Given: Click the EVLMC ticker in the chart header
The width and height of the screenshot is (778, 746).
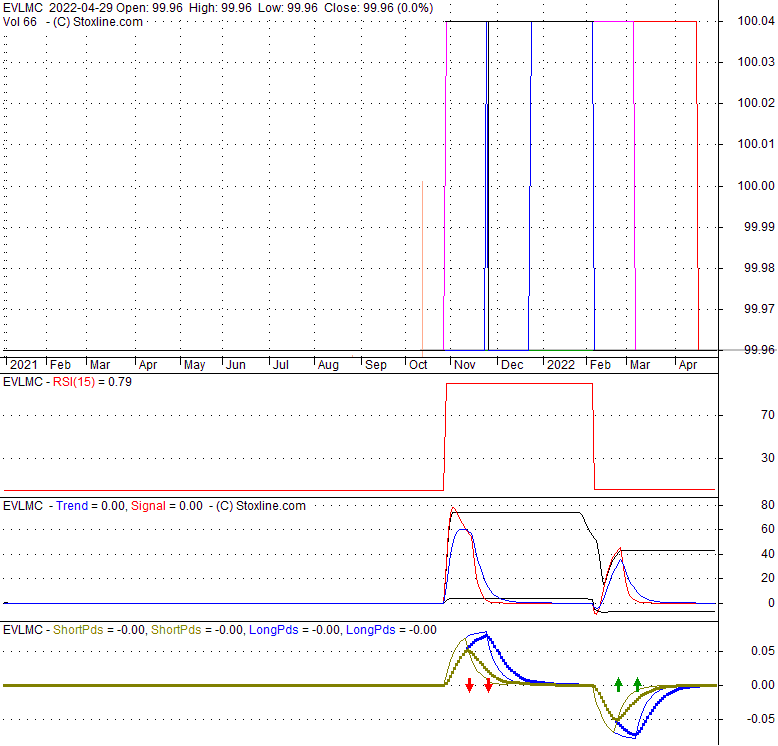Looking at the screenshot, I should [x=23, y=8].
